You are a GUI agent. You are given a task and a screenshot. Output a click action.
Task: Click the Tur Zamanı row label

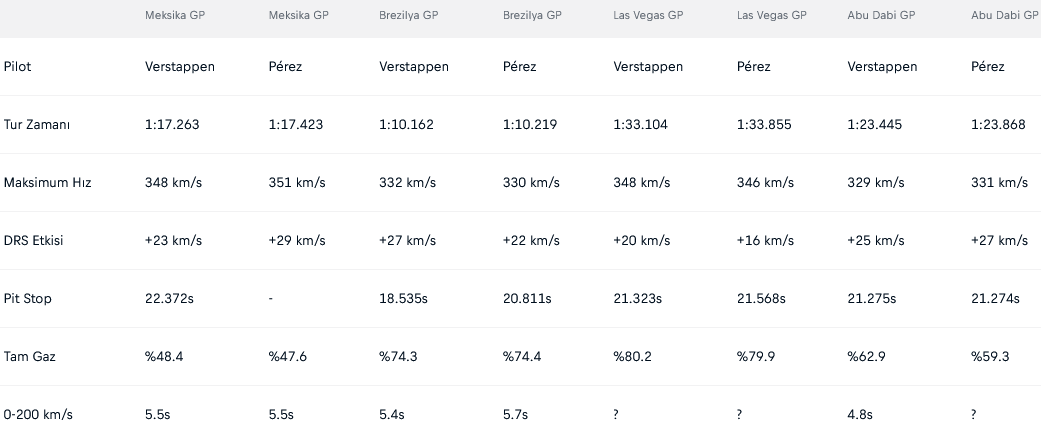click(x=37, y=125)
